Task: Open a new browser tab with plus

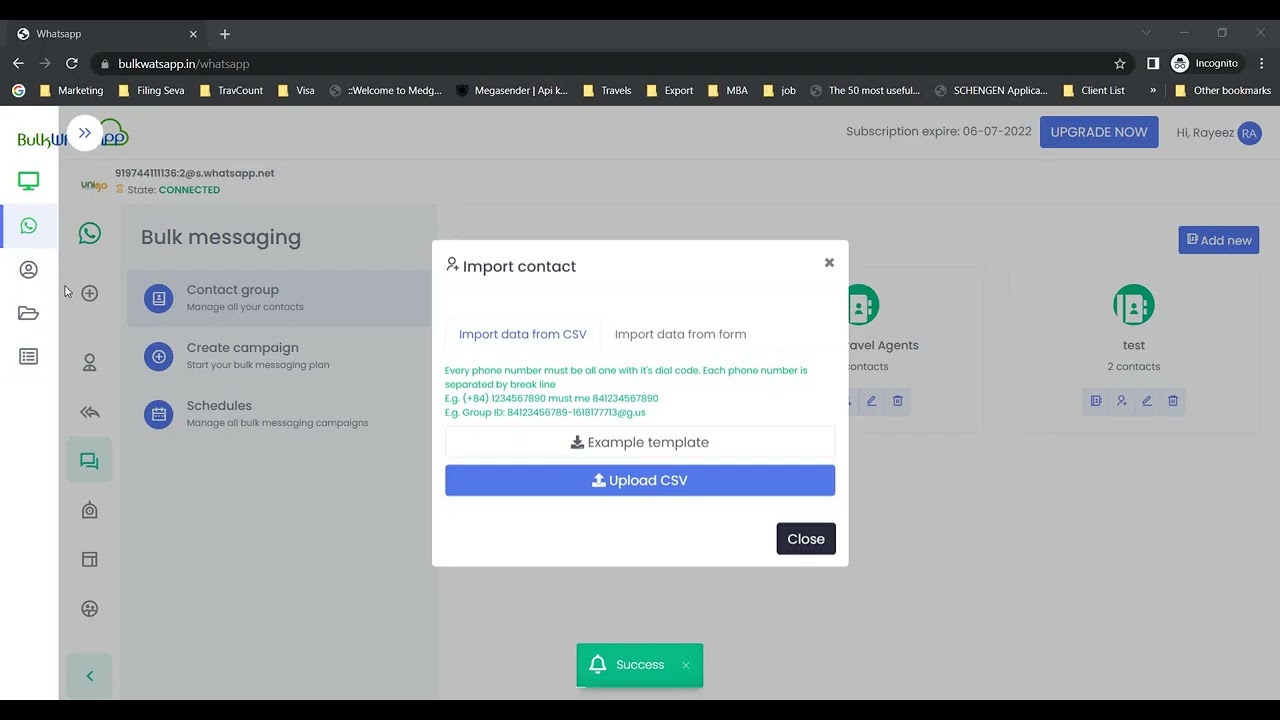Action: click(225, 34)
